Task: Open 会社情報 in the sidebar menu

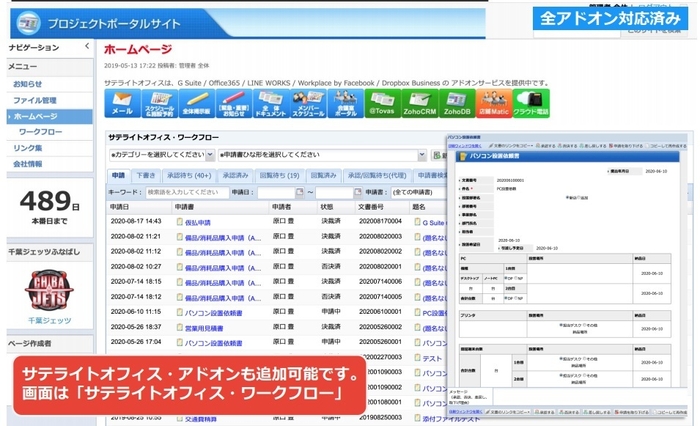Action: click(x=28, y=164)
